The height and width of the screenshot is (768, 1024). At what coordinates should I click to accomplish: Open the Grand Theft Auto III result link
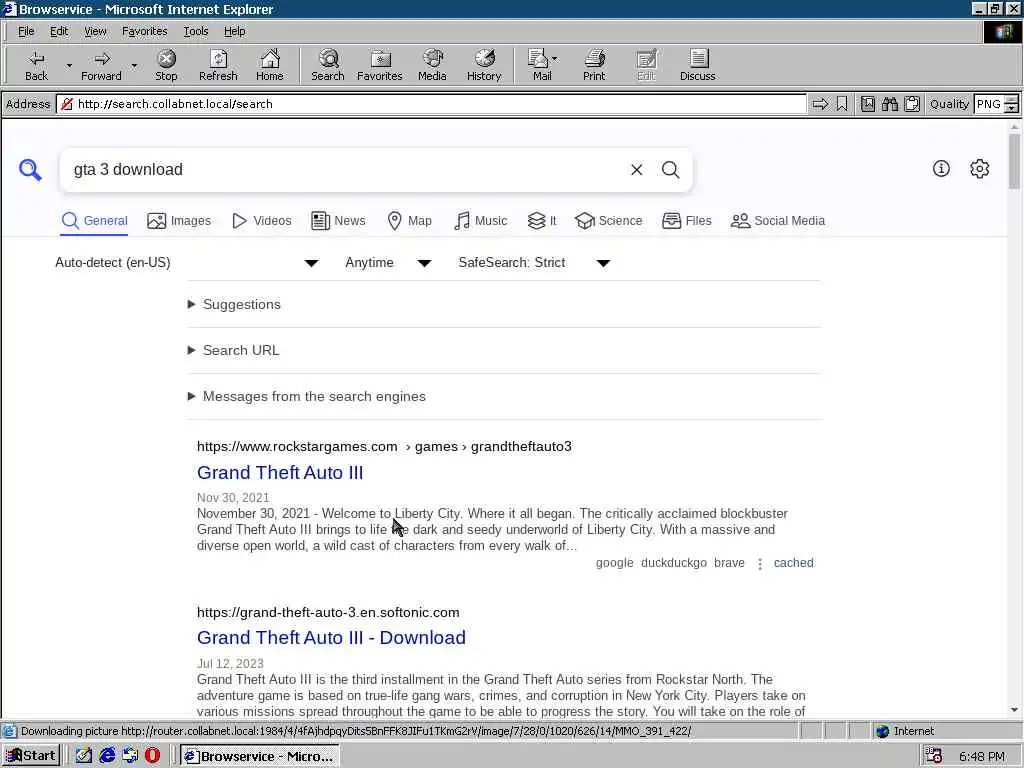pos(280,473)
